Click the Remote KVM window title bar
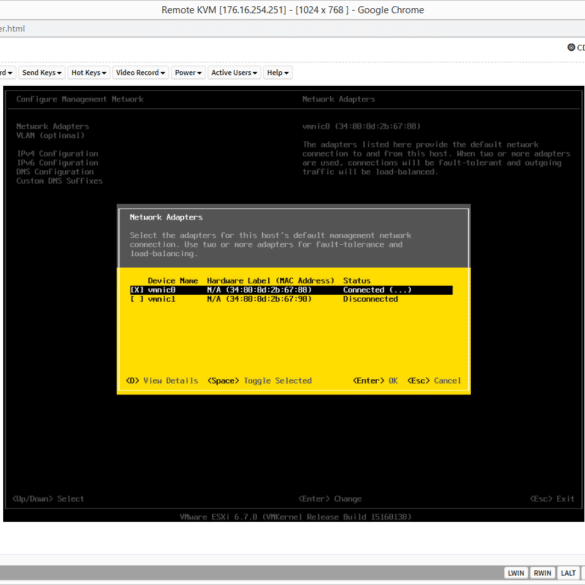 pyautogui.click(x=292, y=10)
